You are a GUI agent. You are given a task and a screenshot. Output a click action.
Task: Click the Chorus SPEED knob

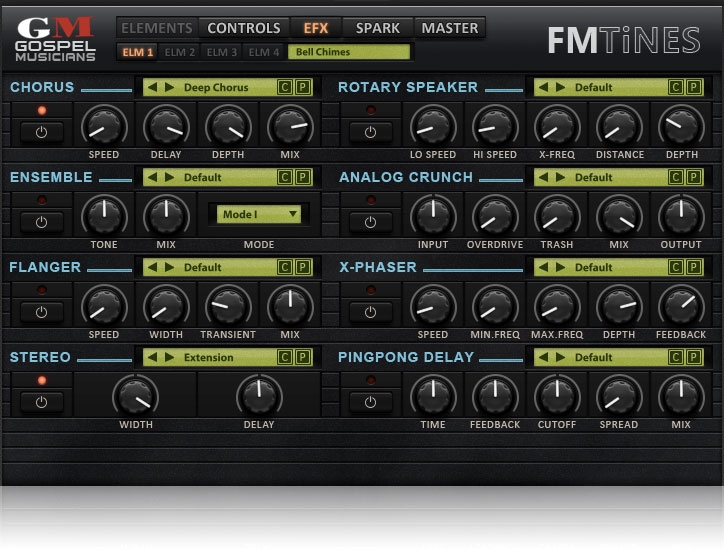[x=104, y=126]
